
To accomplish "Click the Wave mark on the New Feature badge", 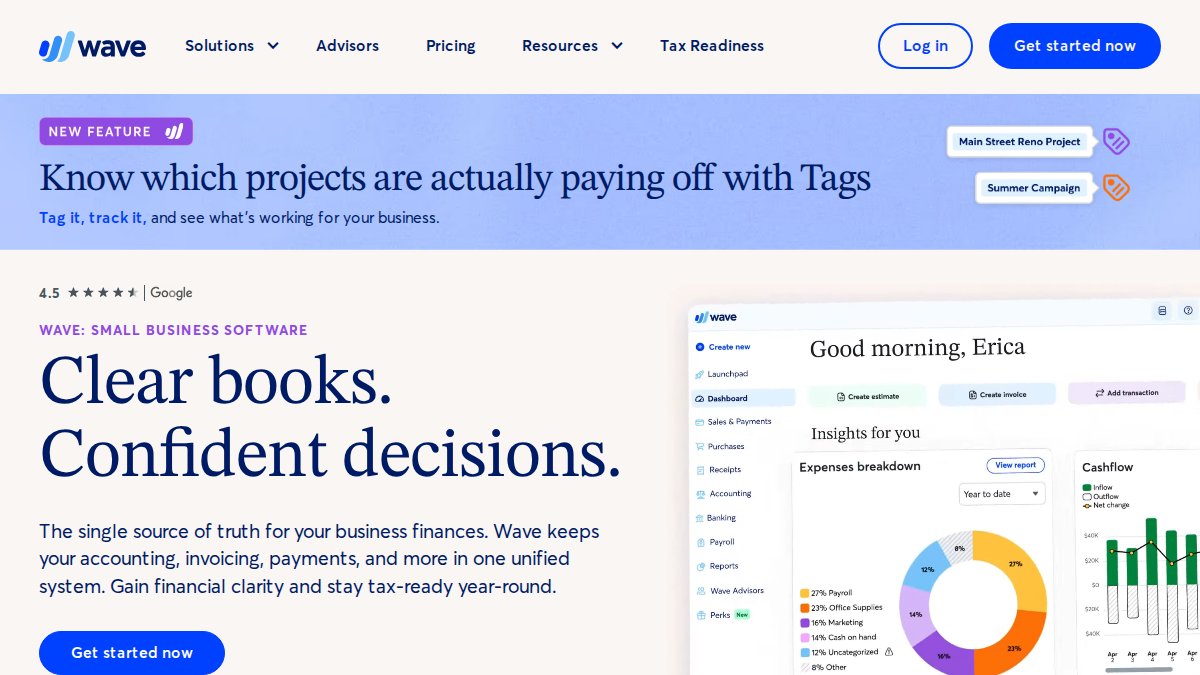I will point(174,131).
